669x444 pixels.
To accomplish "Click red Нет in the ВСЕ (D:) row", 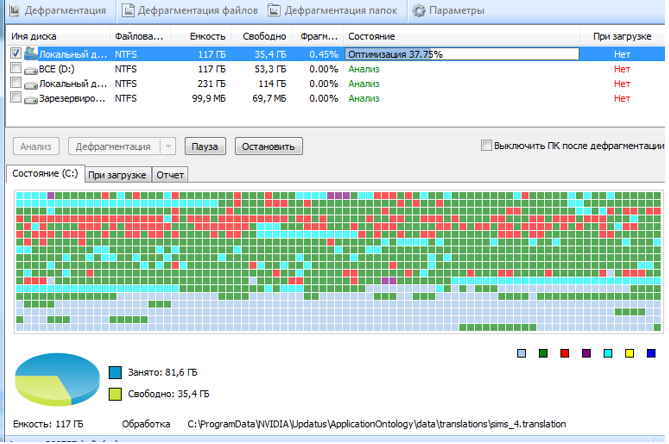I will point(622,69).
